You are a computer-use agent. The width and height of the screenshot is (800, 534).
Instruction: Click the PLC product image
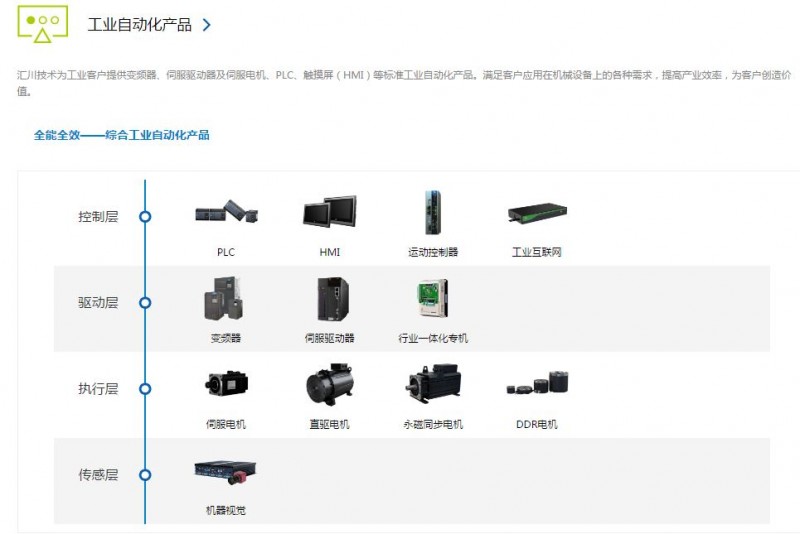tap(227, 211)
